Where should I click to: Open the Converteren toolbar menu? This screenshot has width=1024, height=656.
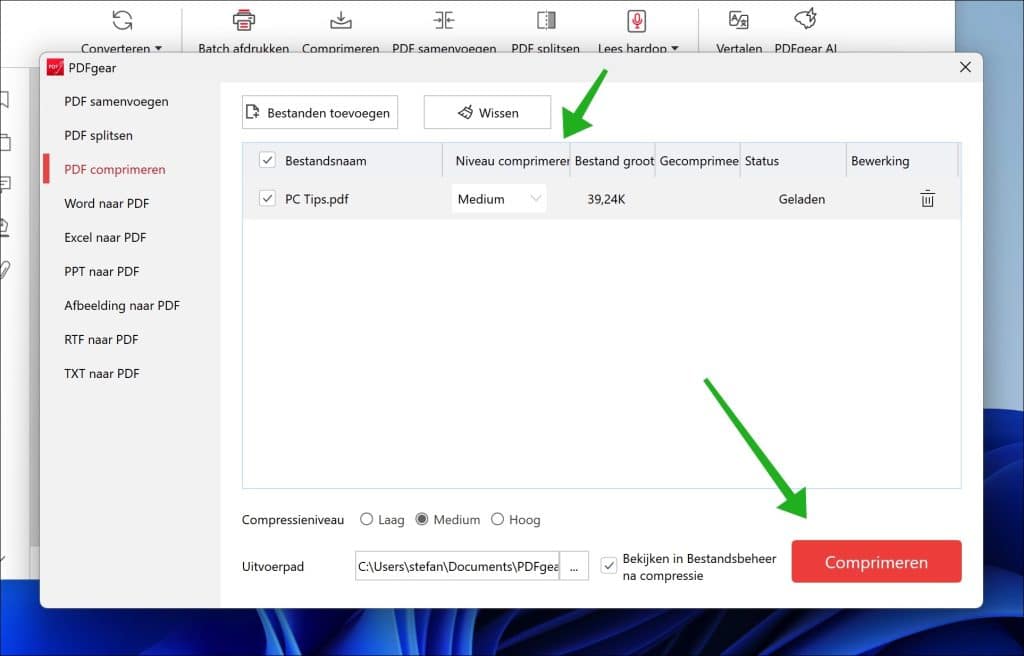pyautogui.click(x=121, y=29)
